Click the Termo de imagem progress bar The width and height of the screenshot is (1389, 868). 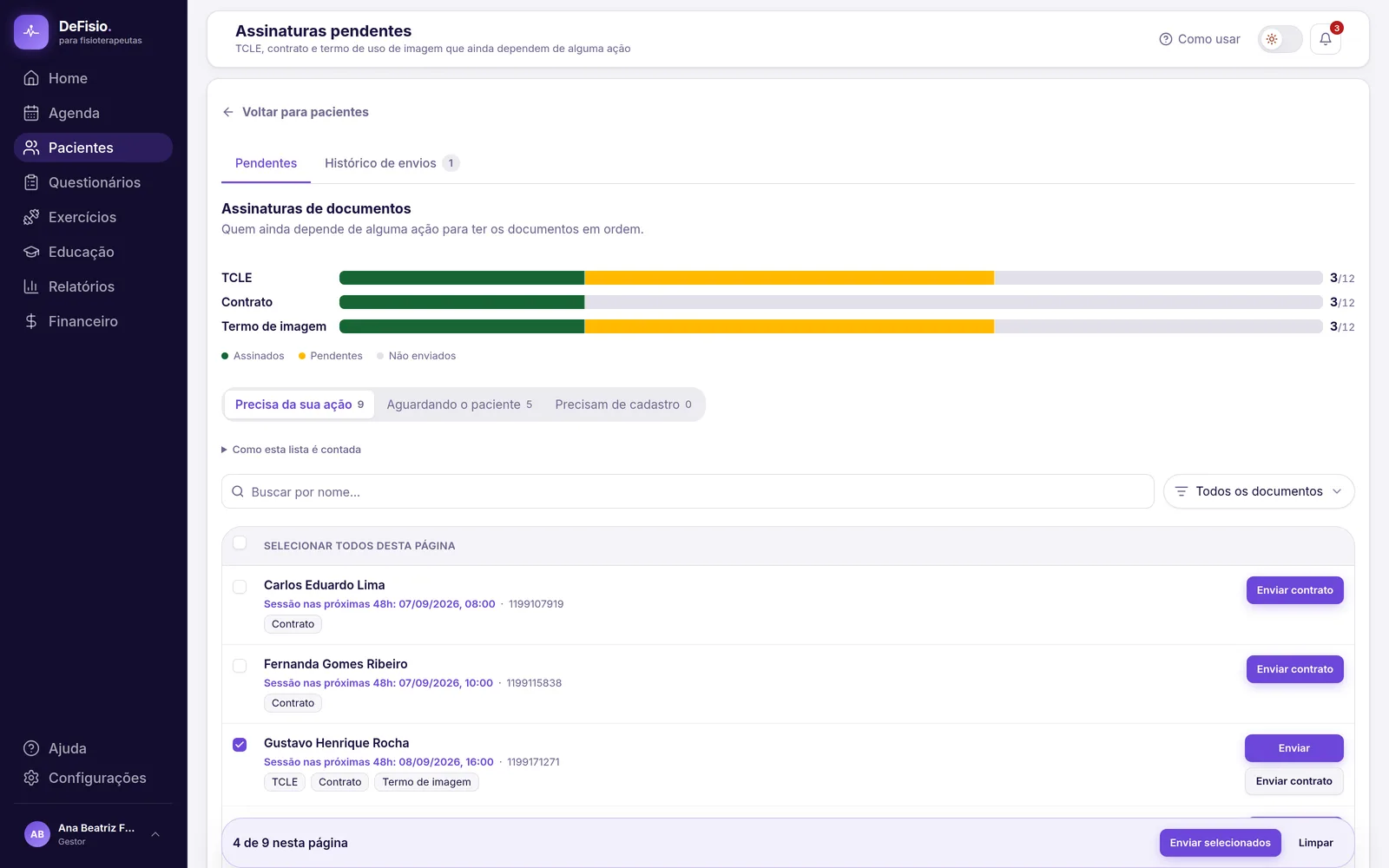pyautogui.click(x=831, y=326)
